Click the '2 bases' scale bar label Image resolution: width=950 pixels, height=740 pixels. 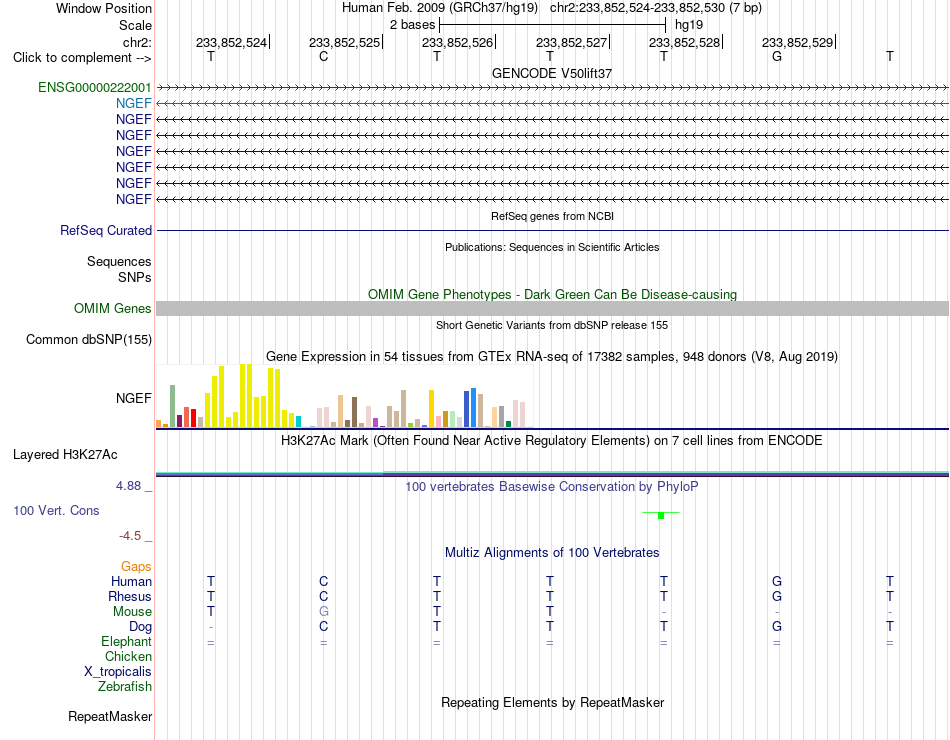412,25
